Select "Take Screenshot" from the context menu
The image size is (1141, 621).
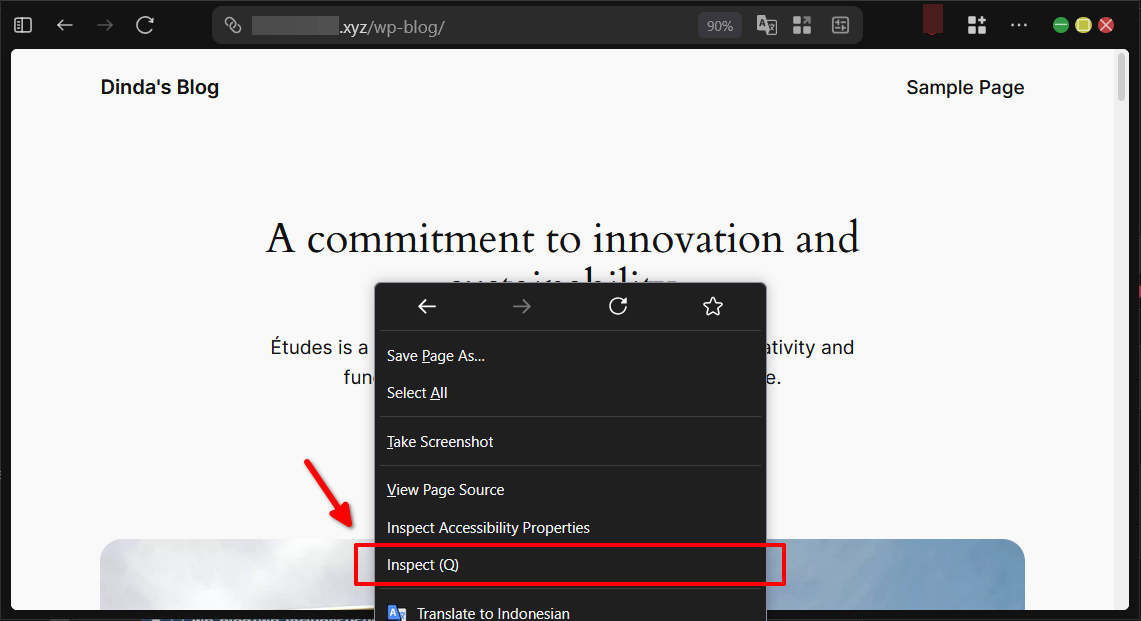click(439, 441)
